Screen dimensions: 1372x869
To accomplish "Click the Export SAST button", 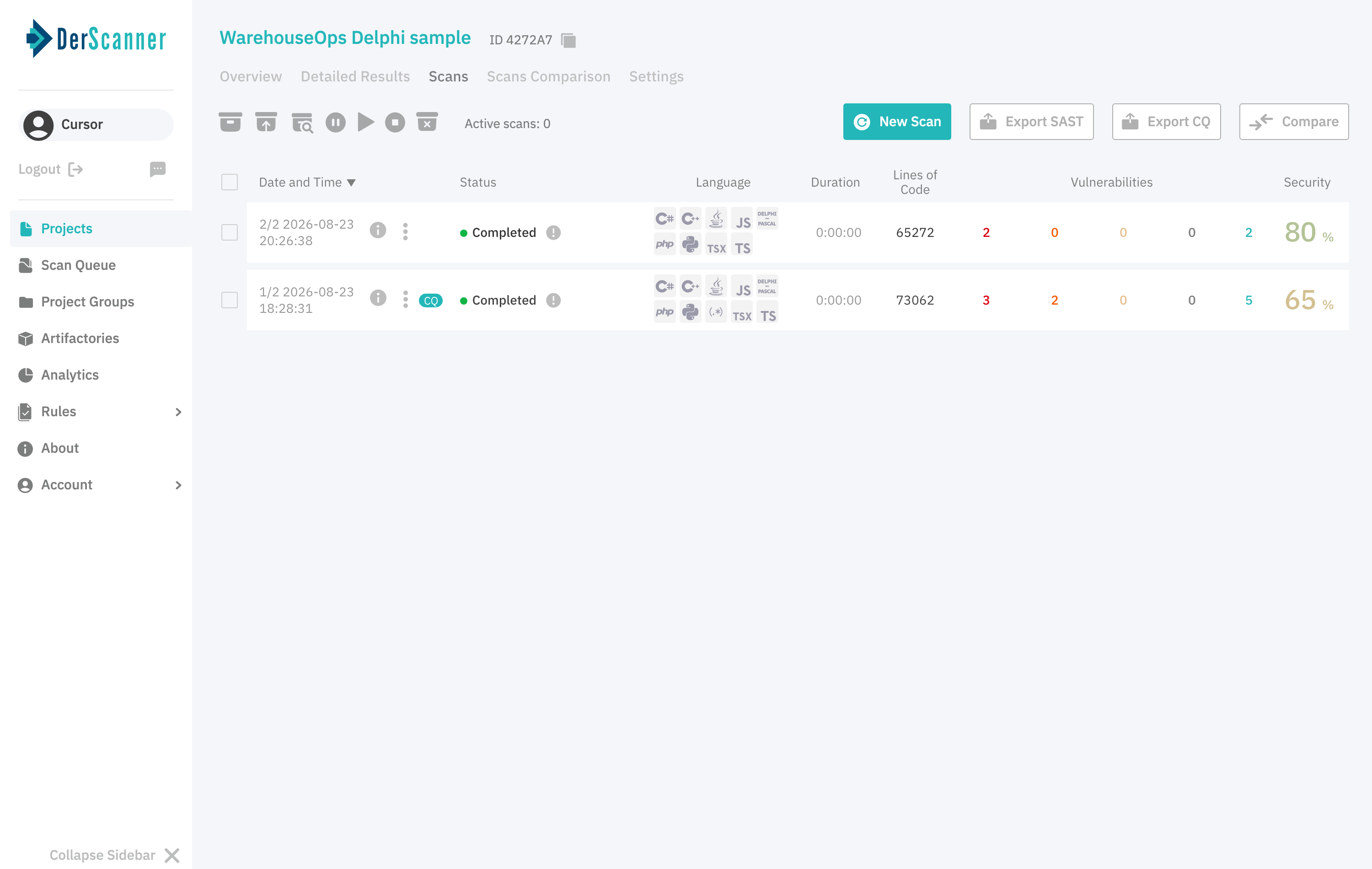I will (x=1031, y=121).
